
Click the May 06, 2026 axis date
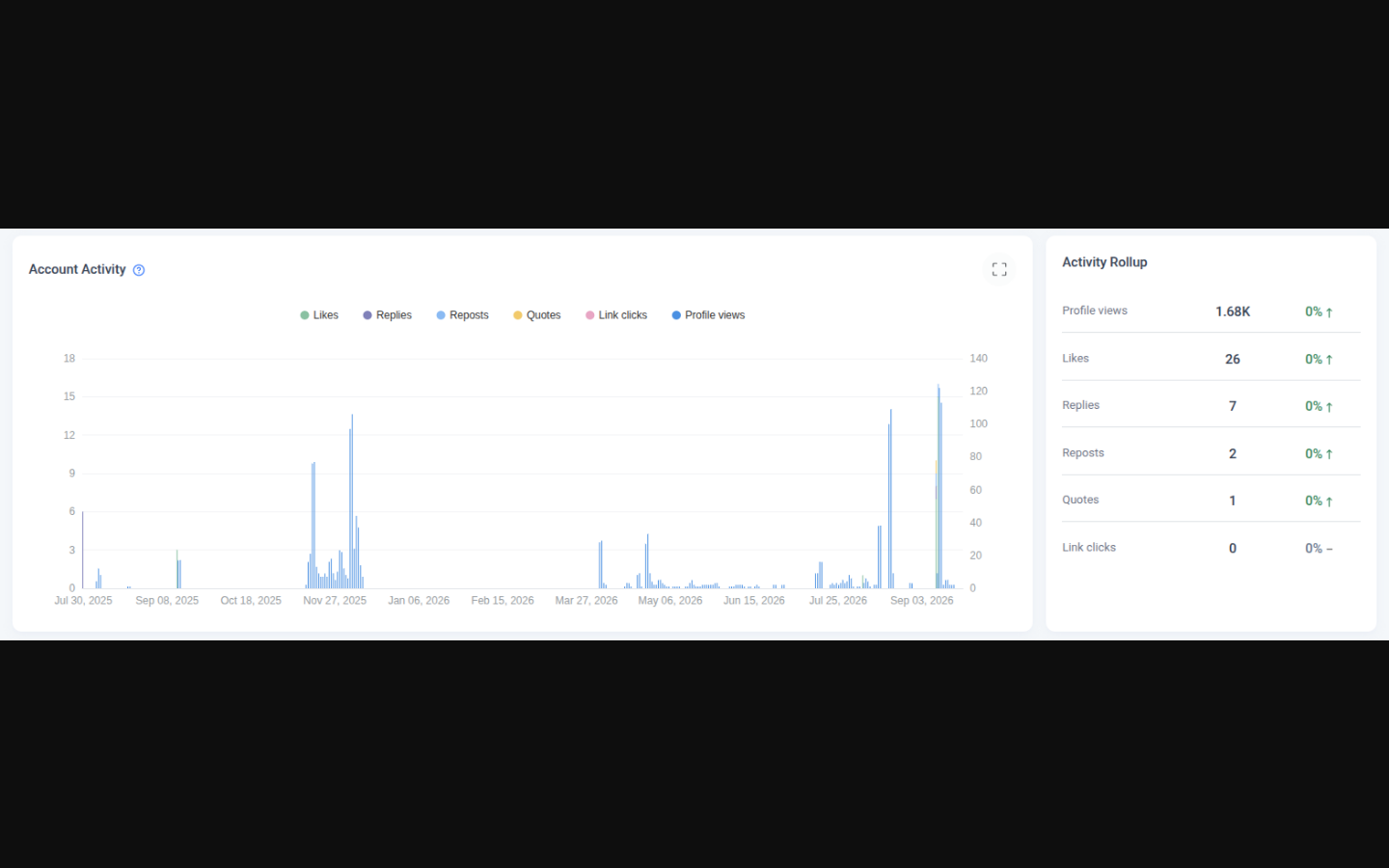[670, 600]
